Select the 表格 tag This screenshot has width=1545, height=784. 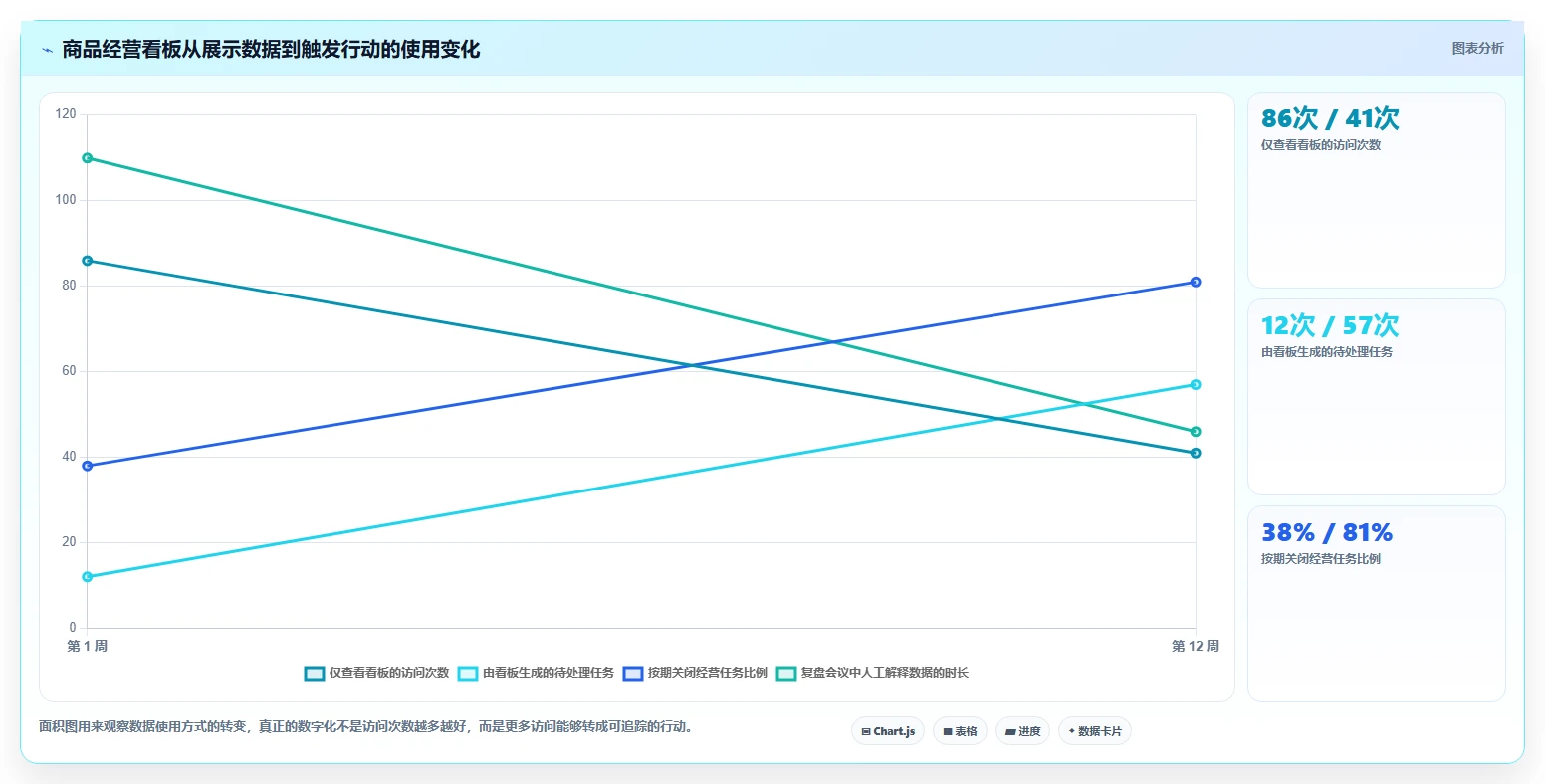pos(960,731)
